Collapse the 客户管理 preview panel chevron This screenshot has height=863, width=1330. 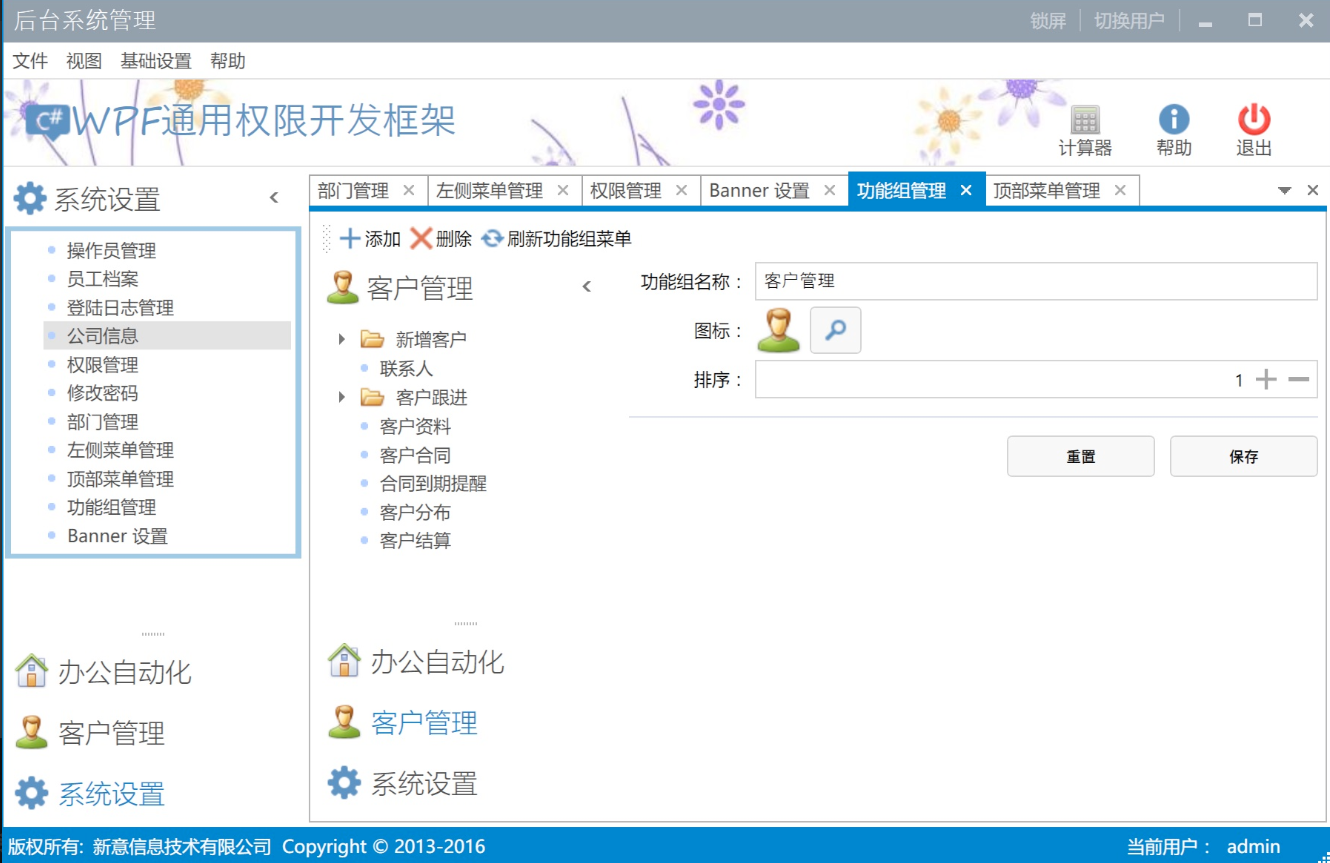[x=587, y=287]
